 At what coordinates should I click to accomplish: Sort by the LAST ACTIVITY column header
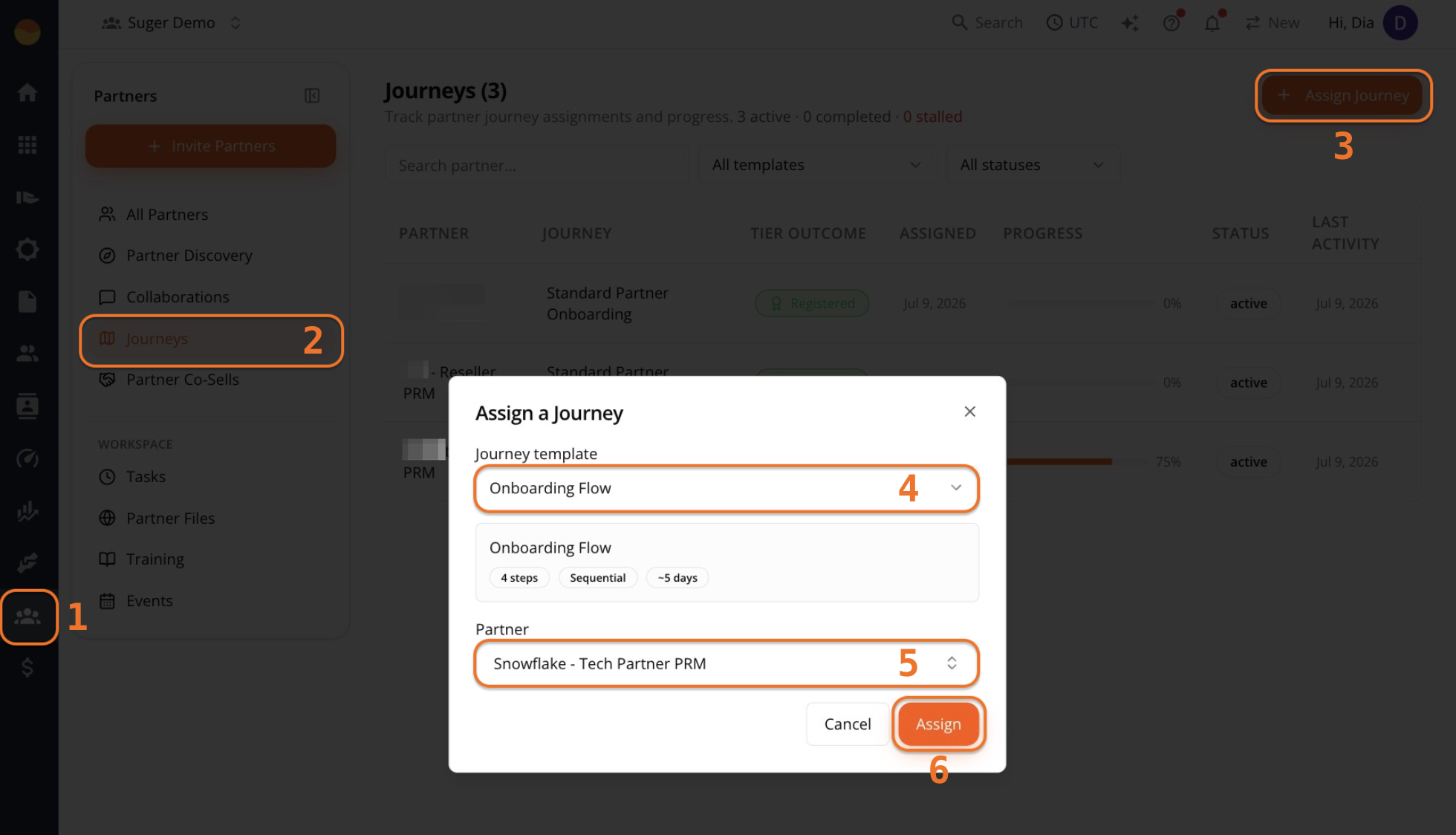pyautogui.click(x=1345, y=233)
